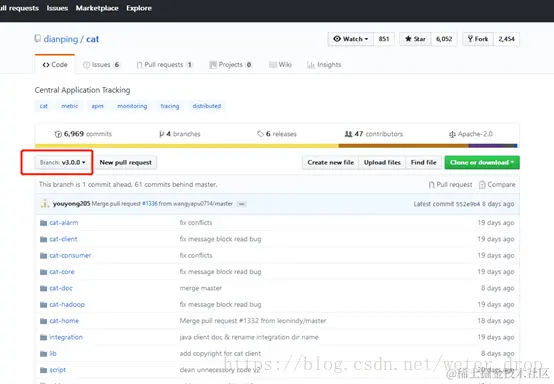Open the cat repository name link

[x=93, y=39]
